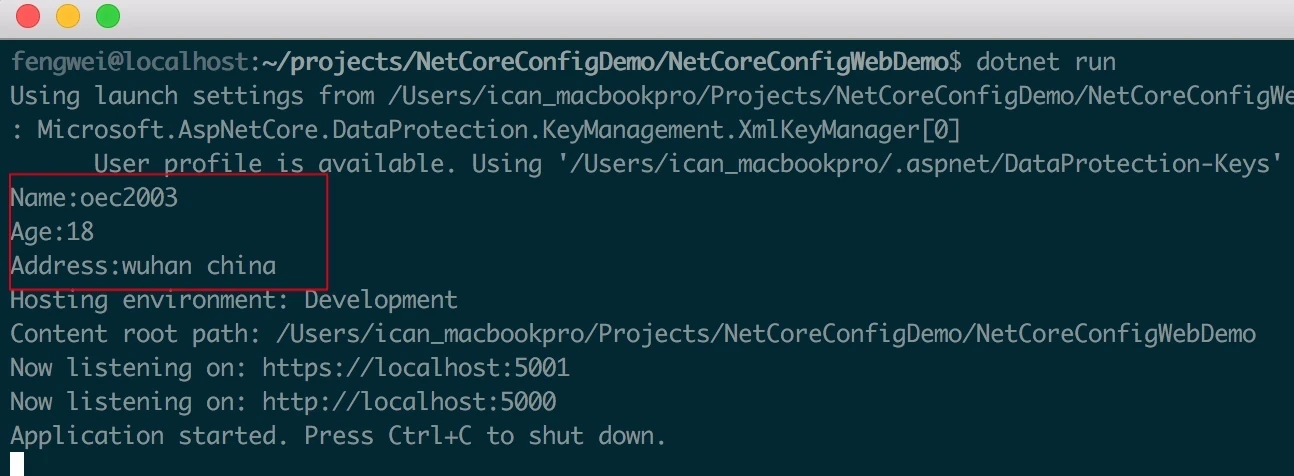Click the dotnet run command text
Screen dimensions: 1294x476
pos(1046,62)
